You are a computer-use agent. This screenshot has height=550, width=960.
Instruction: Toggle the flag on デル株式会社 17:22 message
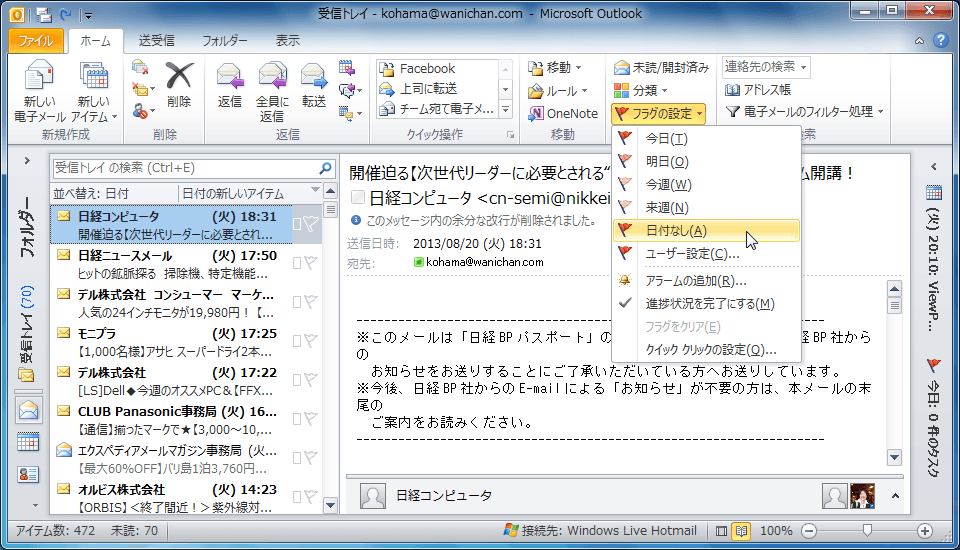click(x=311, y=380)
